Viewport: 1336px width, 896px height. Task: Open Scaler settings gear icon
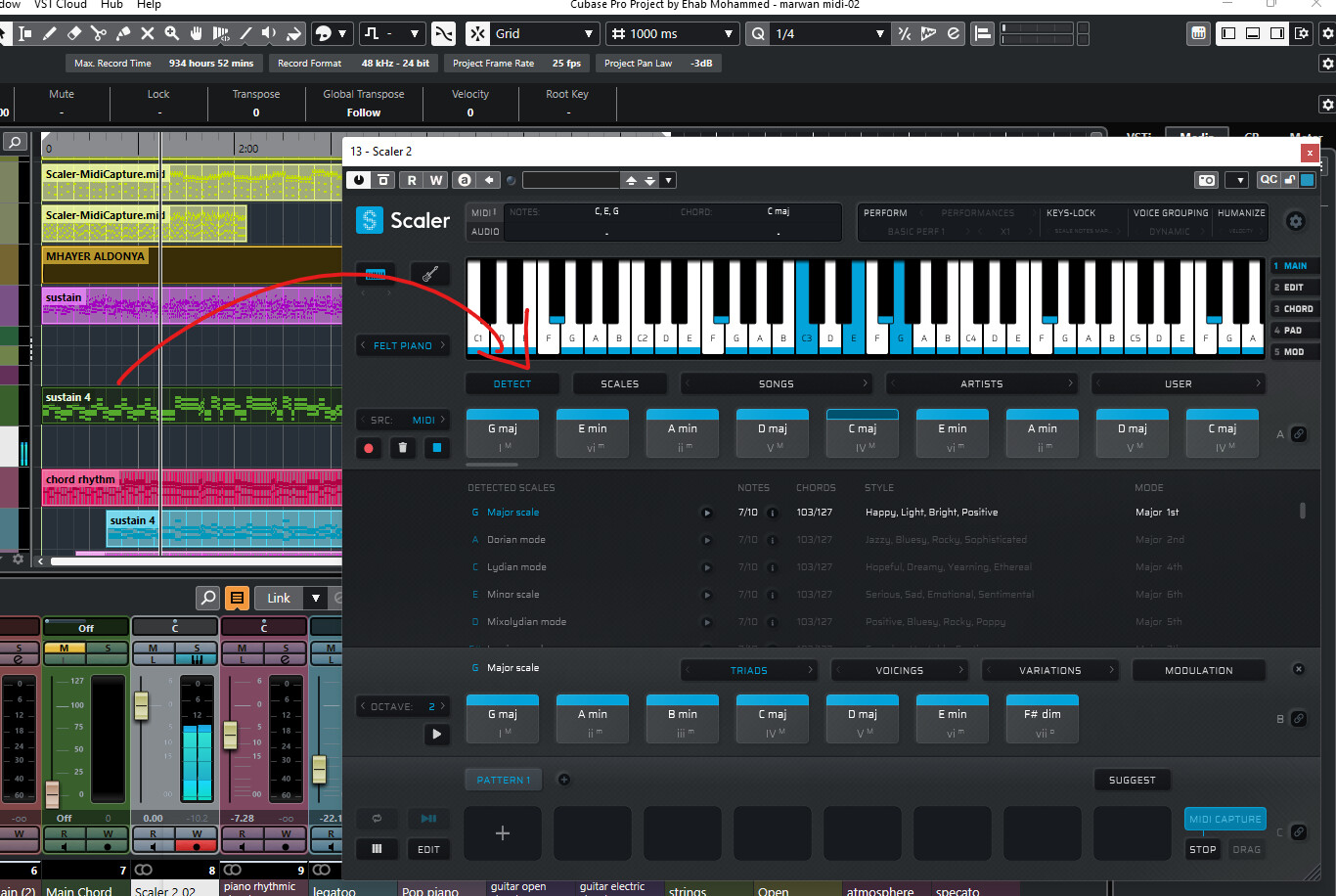tap(1296, 221)
